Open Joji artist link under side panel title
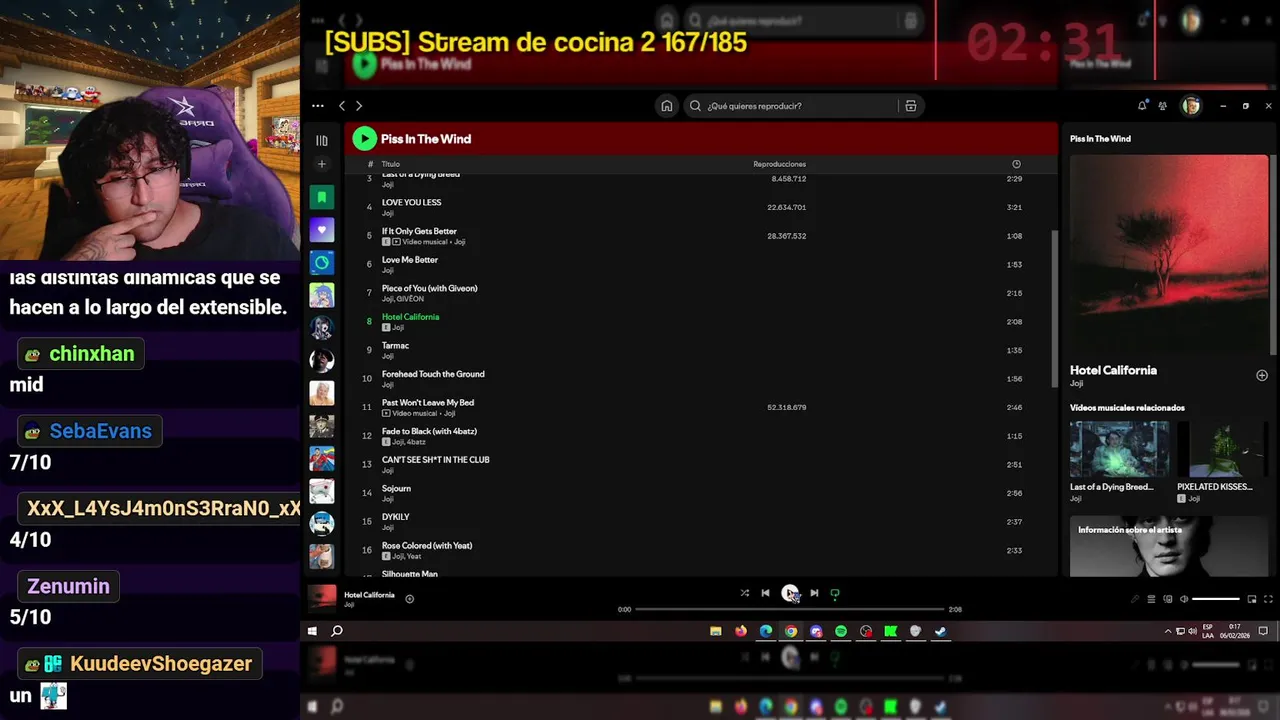 pyautogui.click(x=1076, y=383)
